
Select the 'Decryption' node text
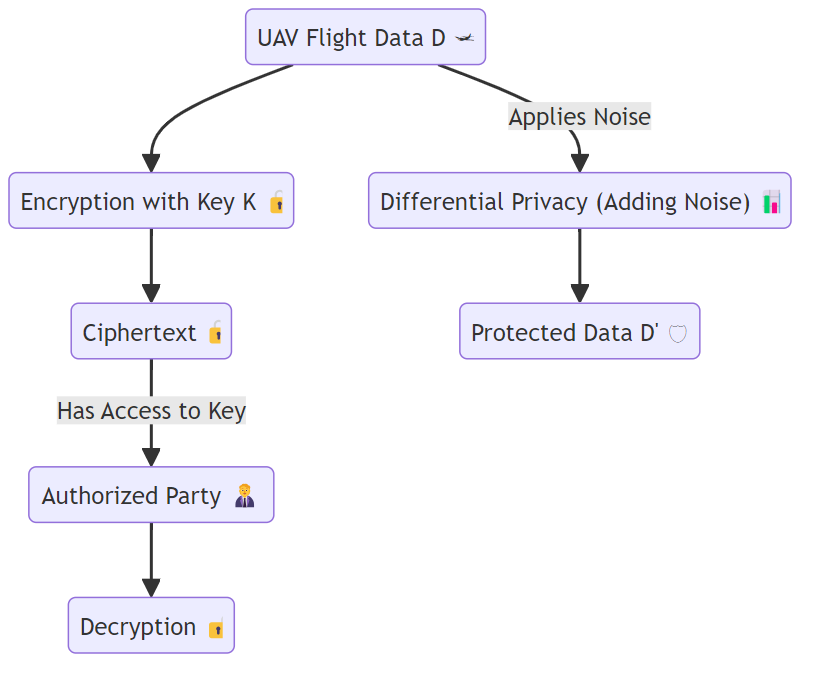point(138,628)
